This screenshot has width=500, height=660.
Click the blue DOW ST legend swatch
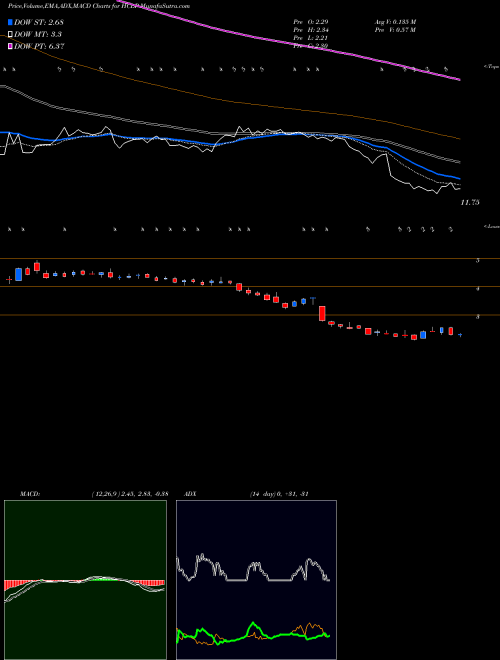click(10, 22)
